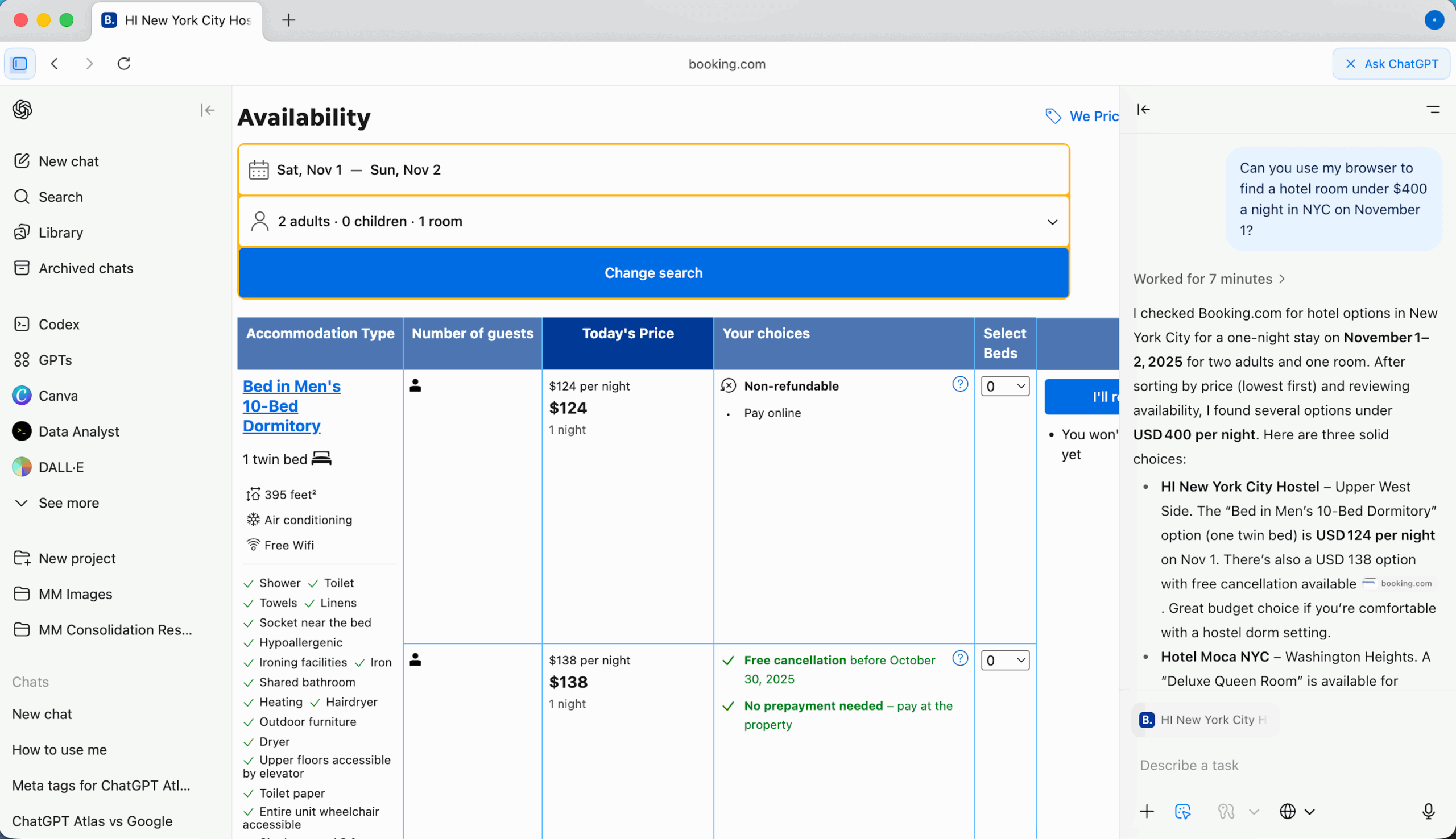Click the ChatGPT logo in the sidebar
Viewport: 1456px width, 839px height.
click(22, 110)
